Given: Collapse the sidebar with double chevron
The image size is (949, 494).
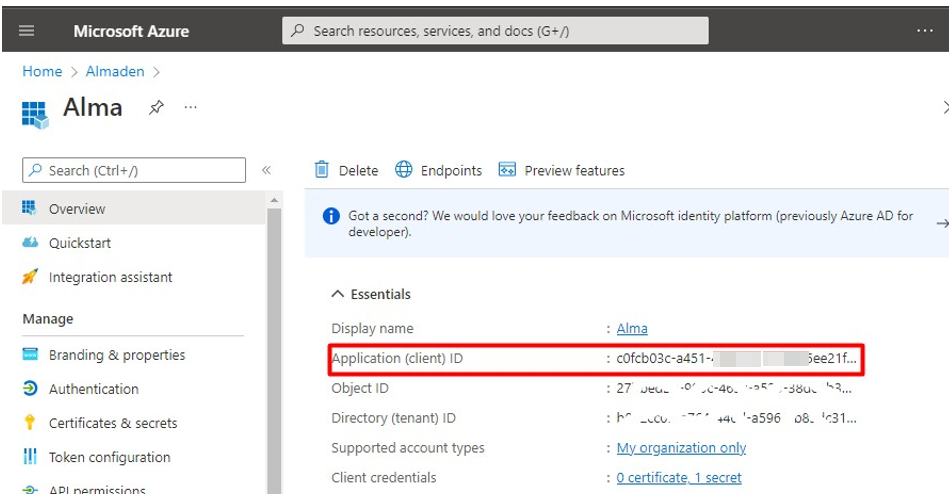Looking at the screenshot, I should (x=267, y=170).
